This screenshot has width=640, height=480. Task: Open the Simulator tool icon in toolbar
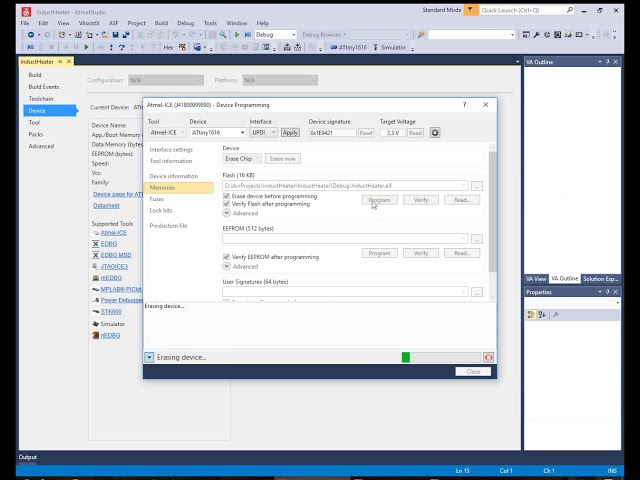[x=376, y=47]
